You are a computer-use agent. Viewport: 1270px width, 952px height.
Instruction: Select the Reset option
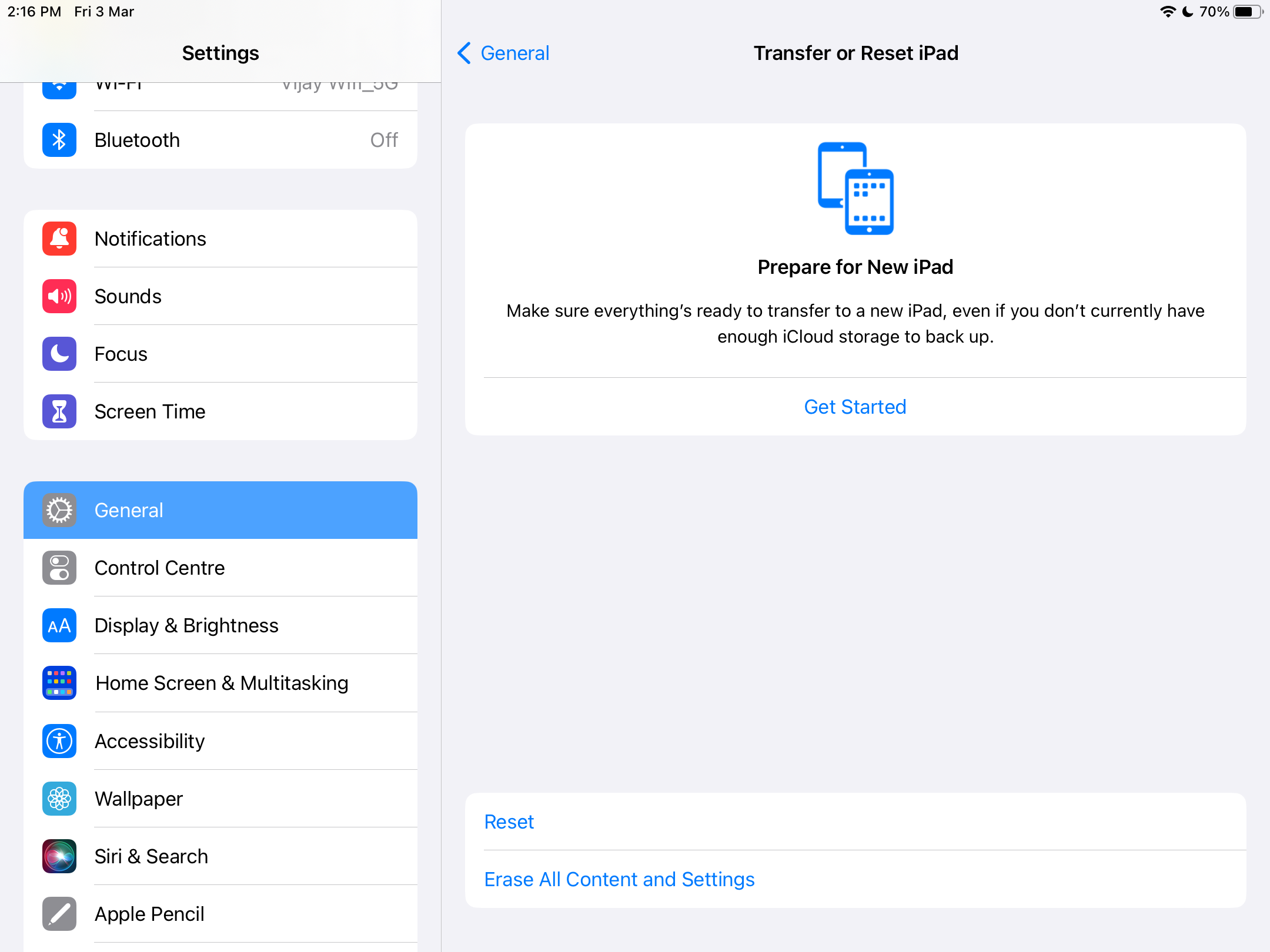point(508,822)
